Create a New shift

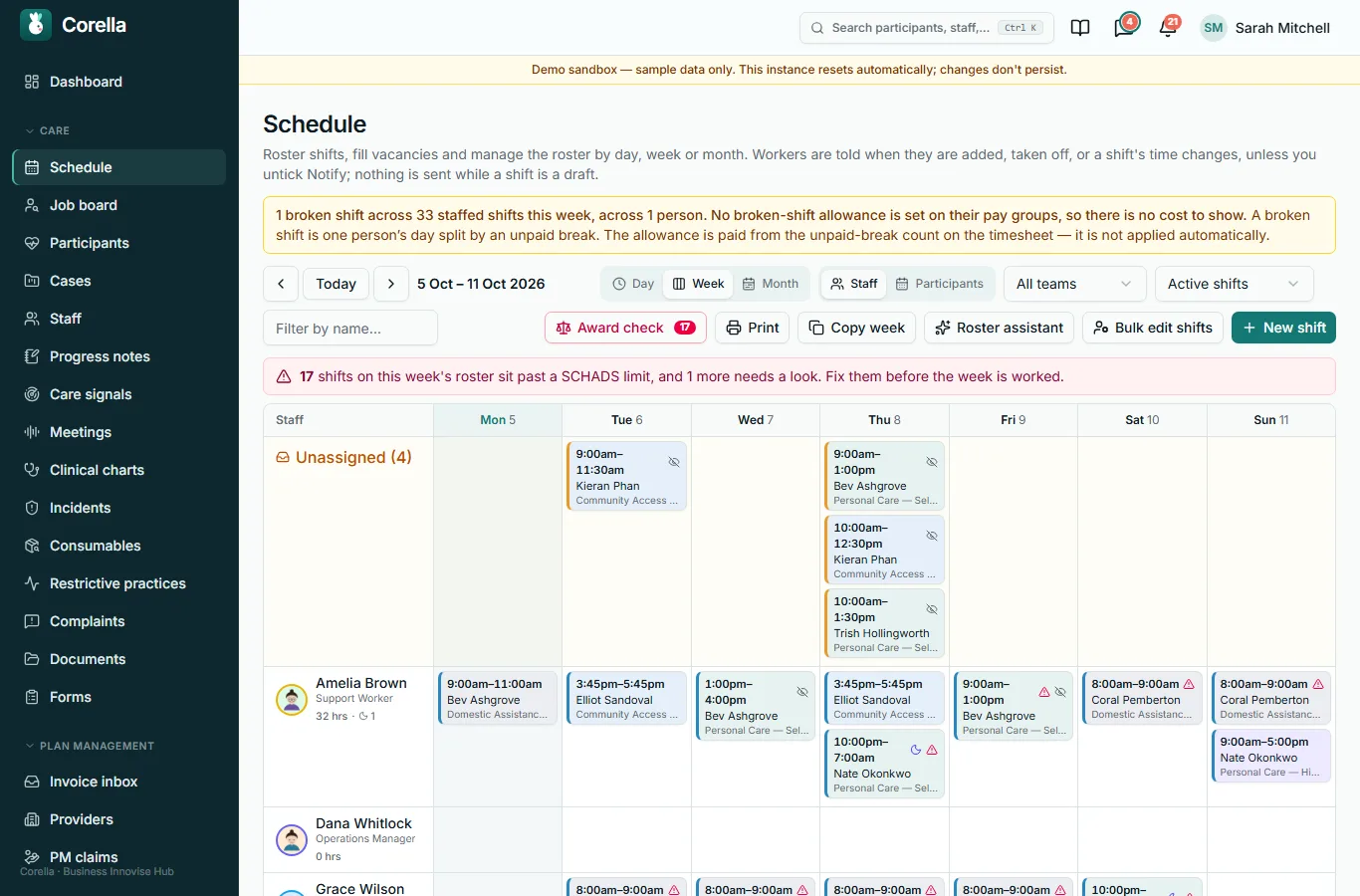(1283, 328)
